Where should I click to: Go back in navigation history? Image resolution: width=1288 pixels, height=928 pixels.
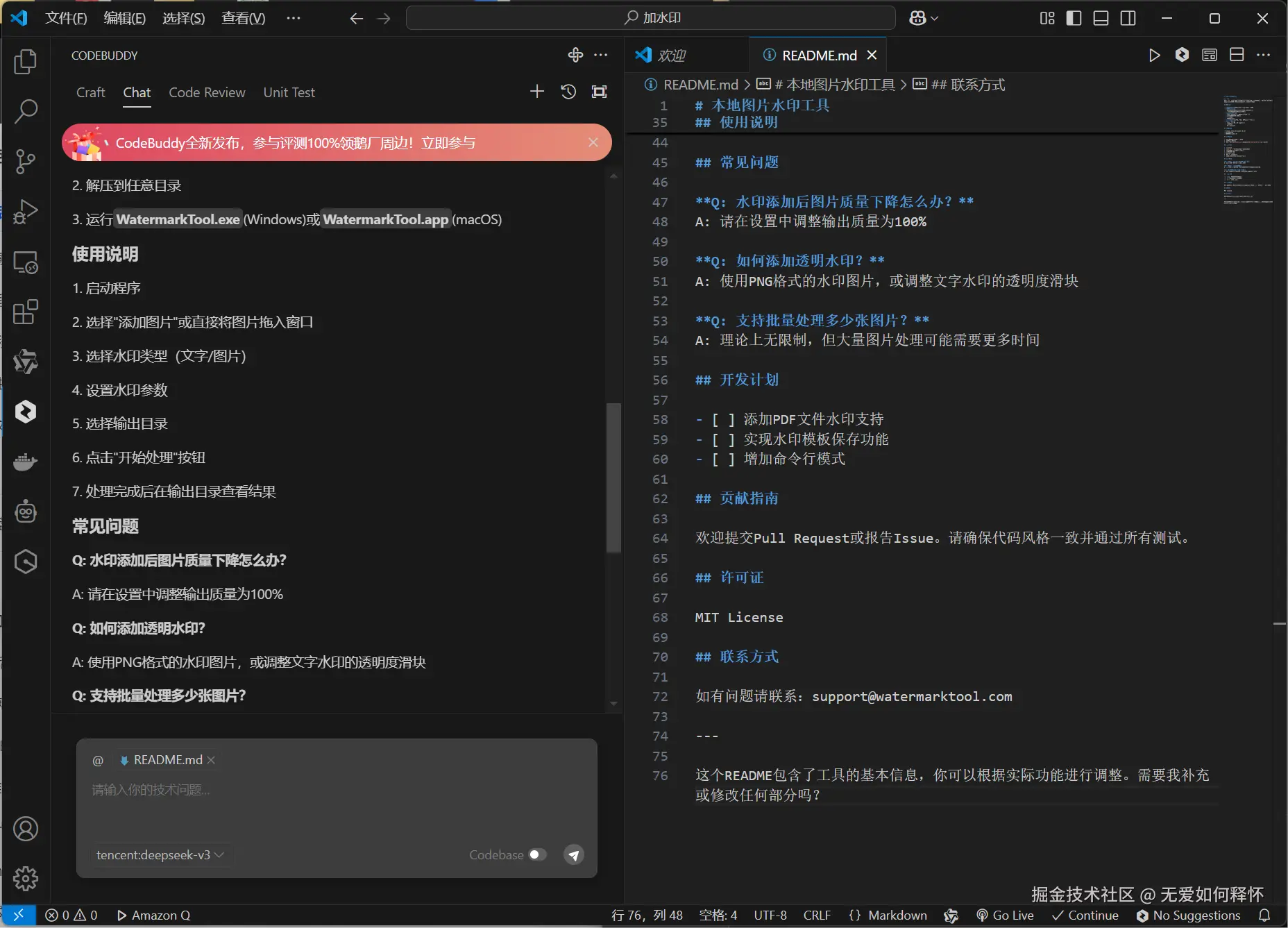coord(357,19)
